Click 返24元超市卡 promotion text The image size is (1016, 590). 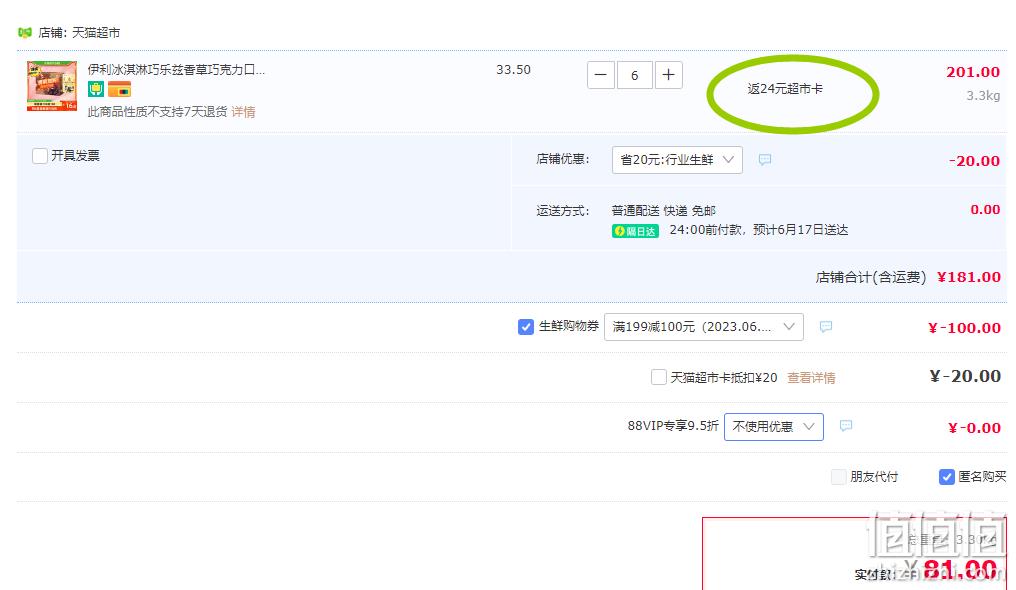785,89
